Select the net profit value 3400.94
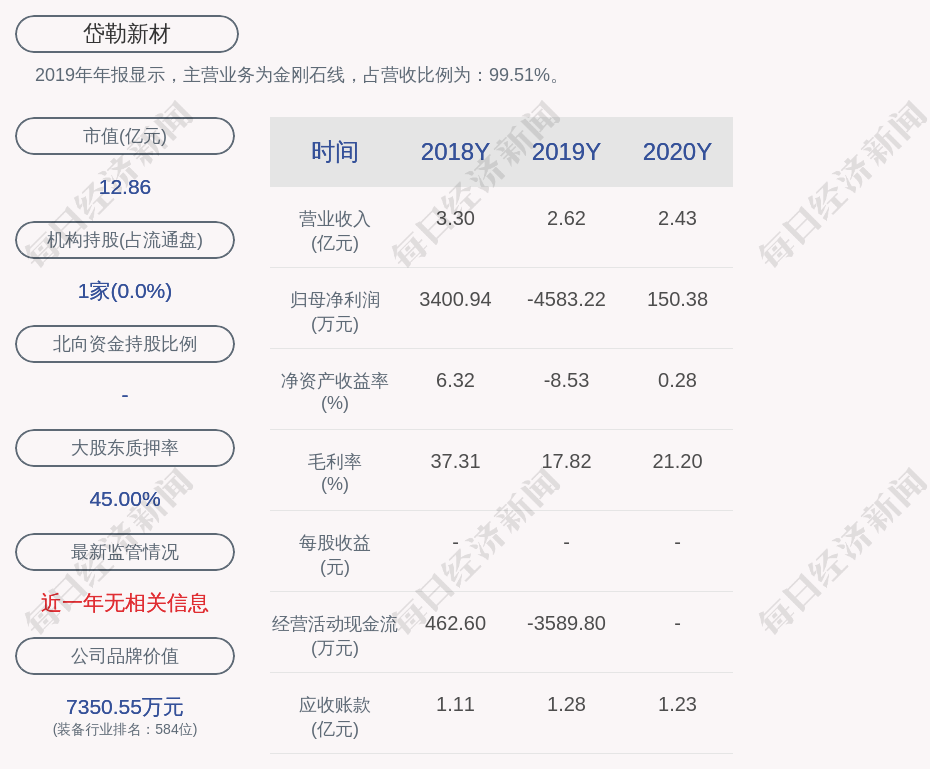The width and height of the screenshot is (930, 769). click(x=456, y=299)
